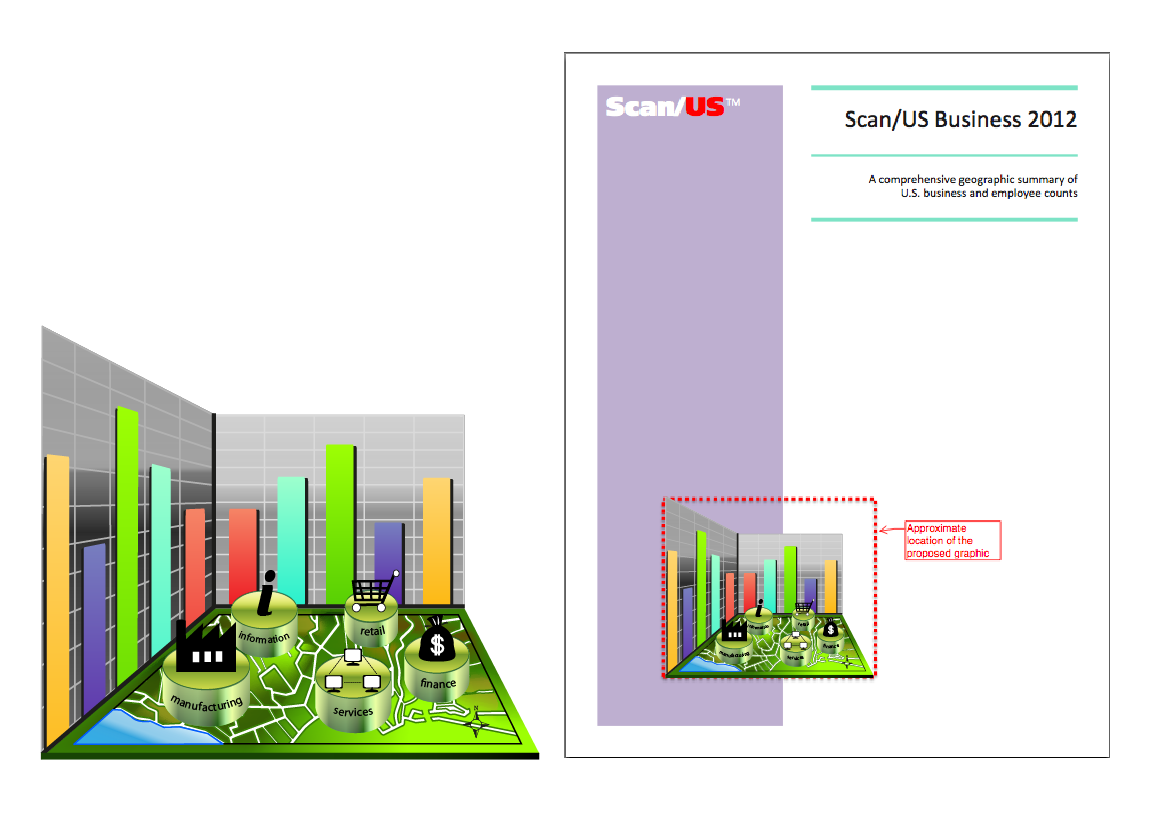Click the red bar on back wall

244,555
